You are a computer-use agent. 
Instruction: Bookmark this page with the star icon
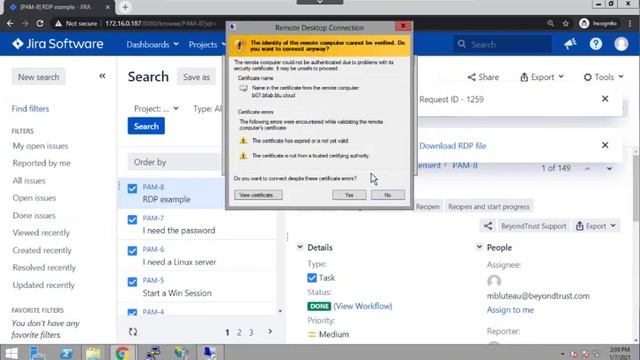tap(565, 23)
